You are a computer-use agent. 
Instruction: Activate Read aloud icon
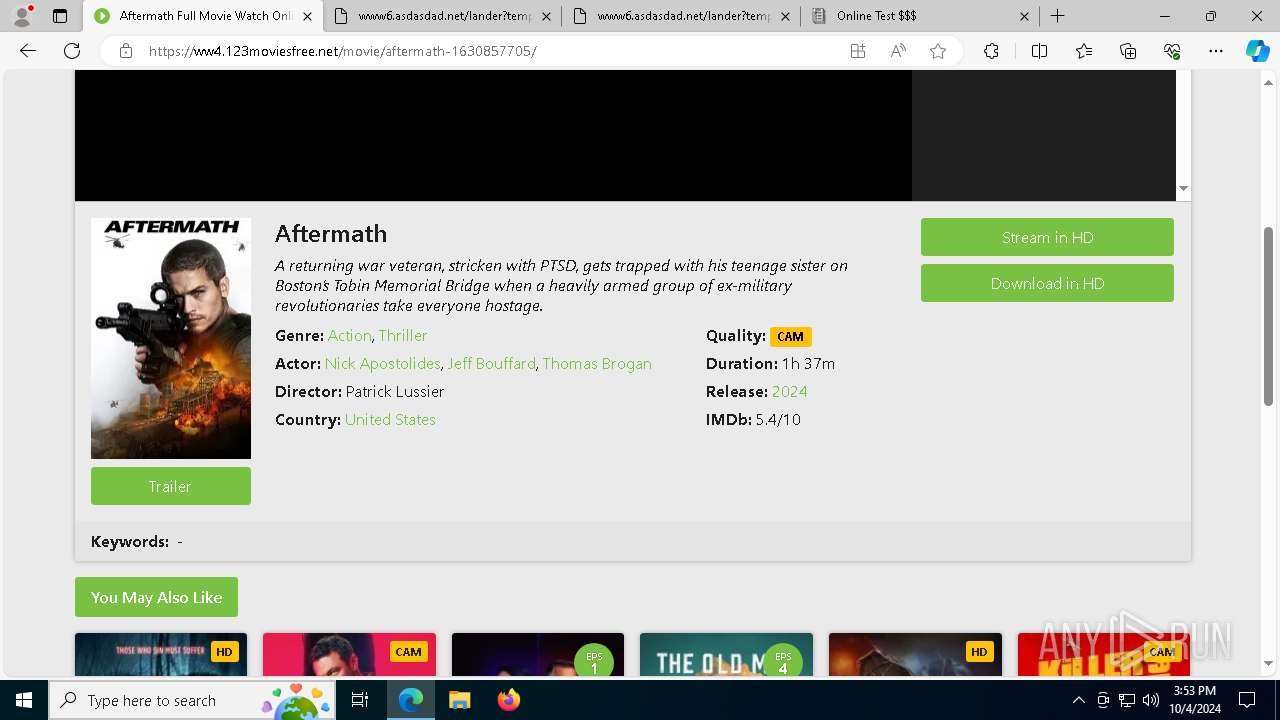click(x=898, y=51)
